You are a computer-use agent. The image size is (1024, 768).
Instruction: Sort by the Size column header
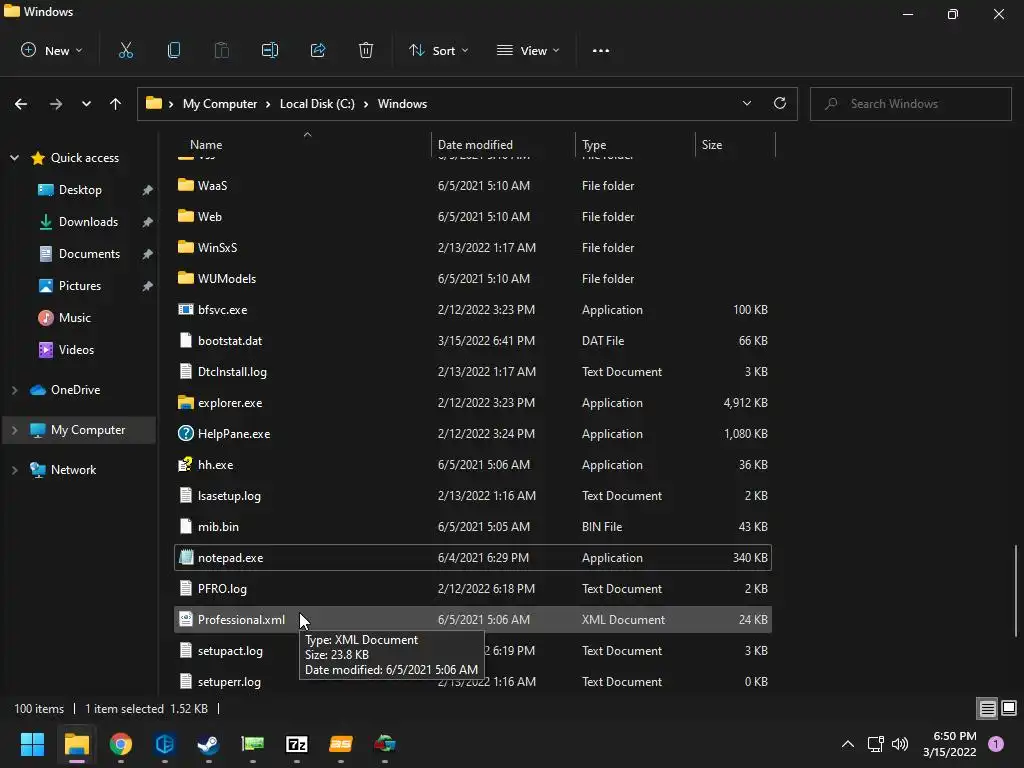736,144
